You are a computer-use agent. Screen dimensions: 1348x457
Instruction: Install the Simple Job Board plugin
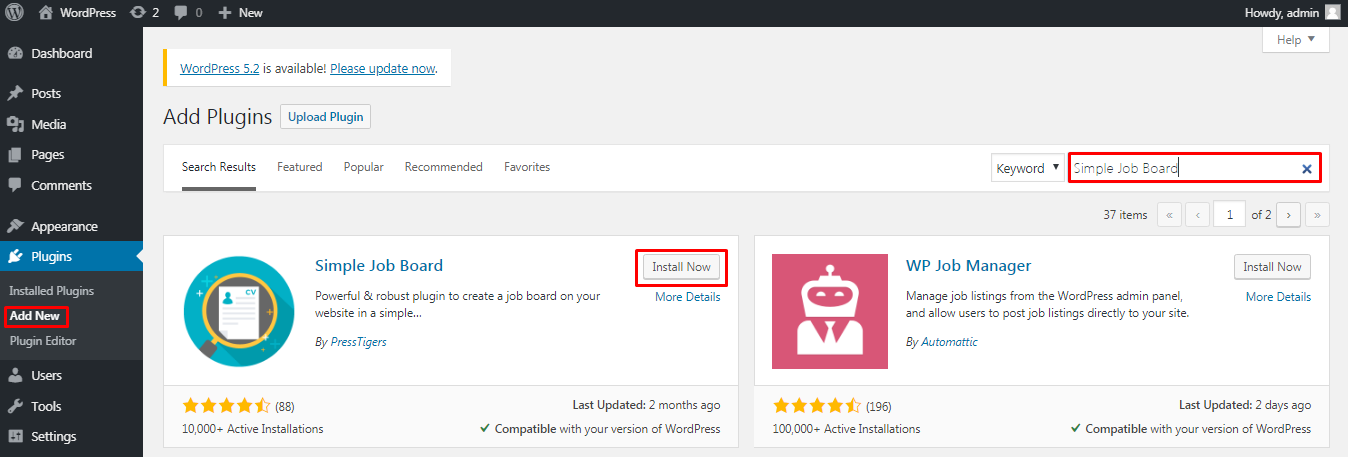pyautogui.click(x=681, y=267)
